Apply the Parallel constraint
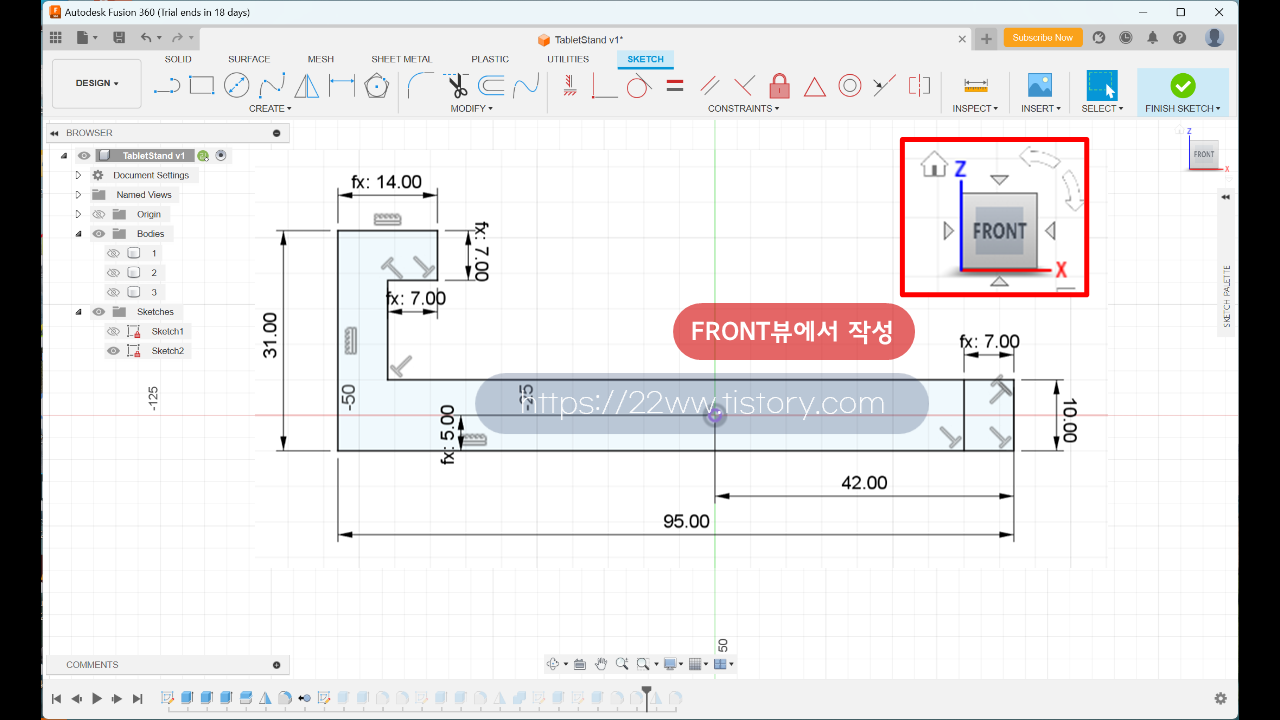Screen dimensions: 1280x720 (x=710, y=86)
